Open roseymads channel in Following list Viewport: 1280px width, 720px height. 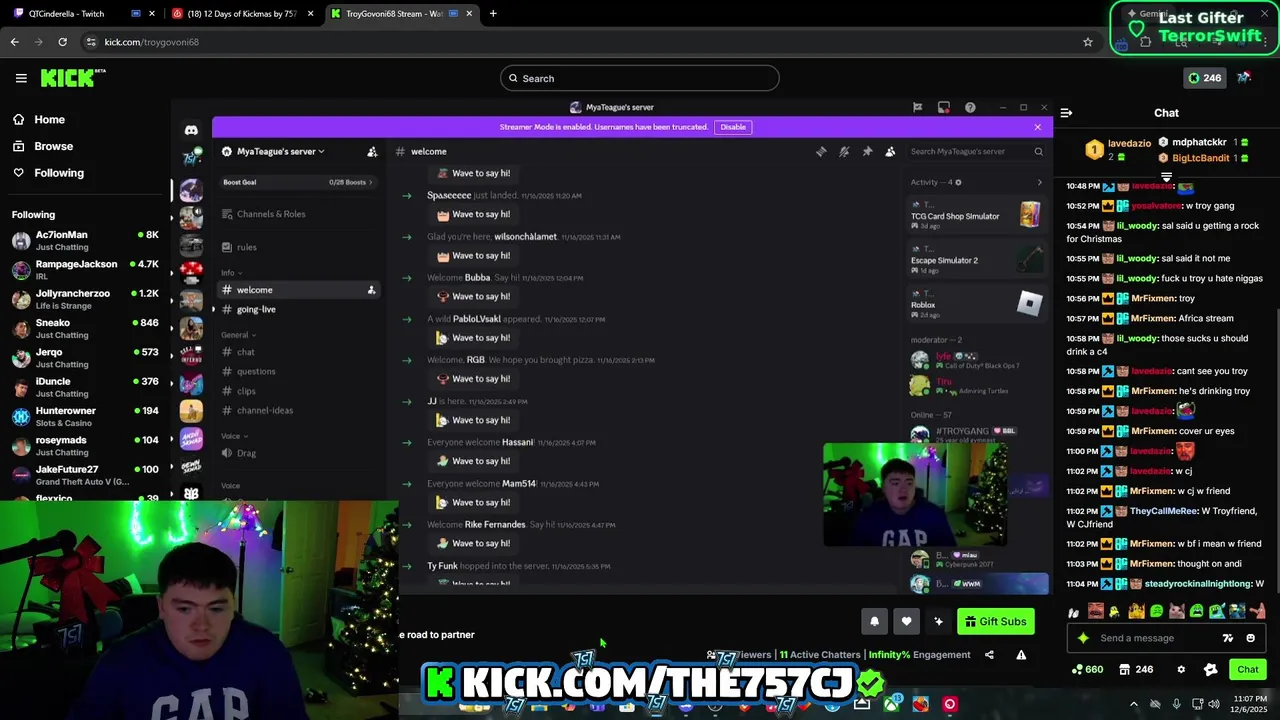click(x=84, y=445)
